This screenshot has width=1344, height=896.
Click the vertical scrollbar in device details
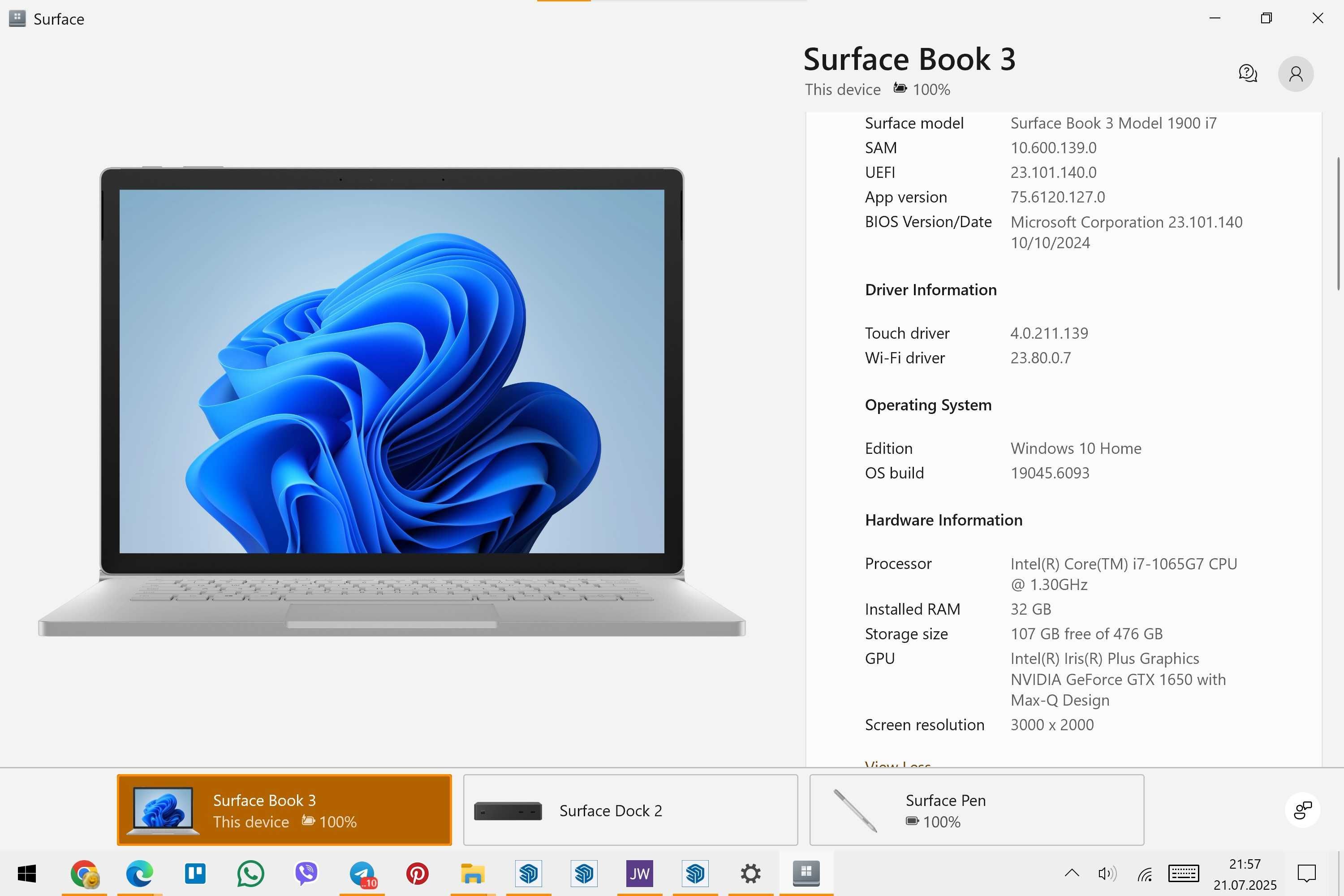pyautogui.click(x=1338, y=224)
